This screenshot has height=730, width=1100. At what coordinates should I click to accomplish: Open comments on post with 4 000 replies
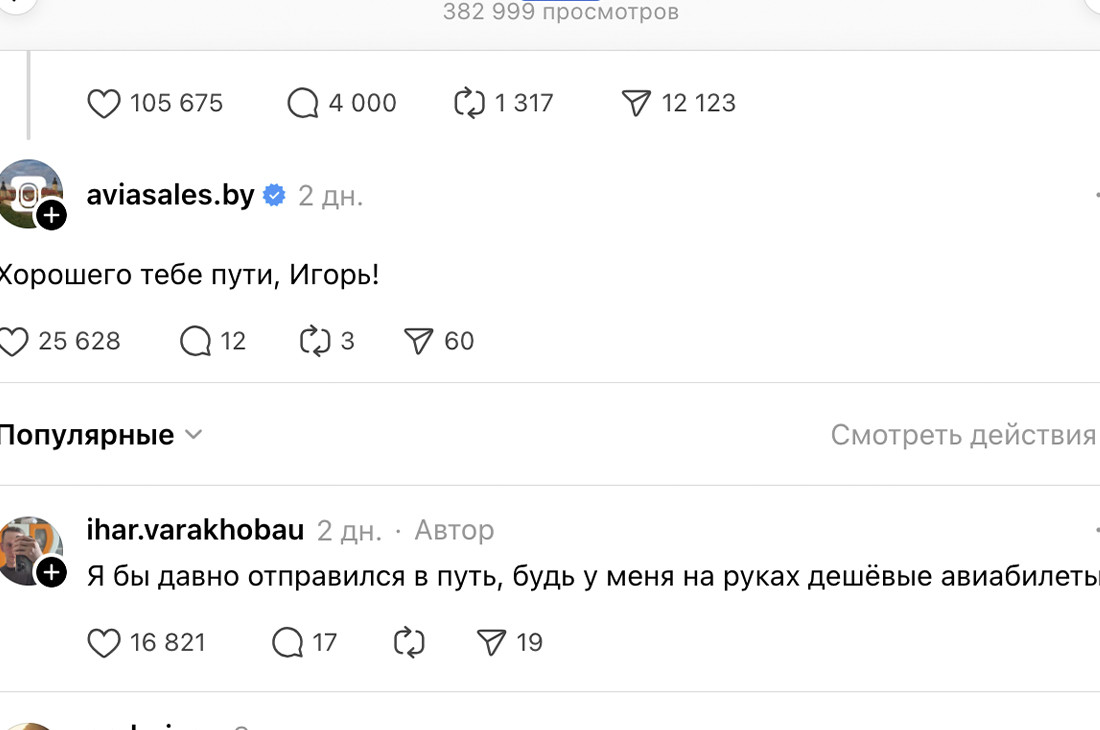pos(302,103)
